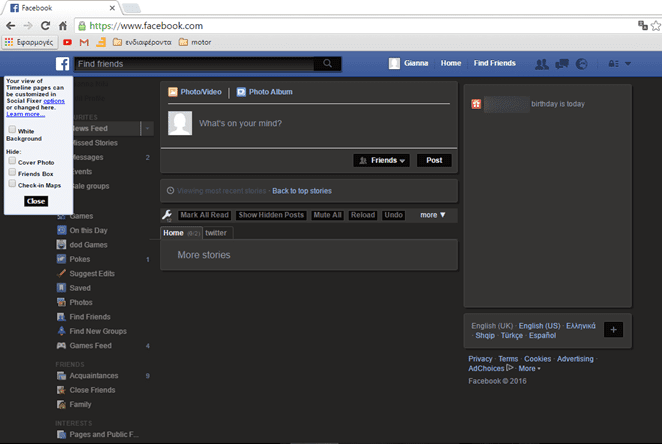Open News Feed options dropdown arrow
Viewport: 662px width, 444px height.
point(147,128)
